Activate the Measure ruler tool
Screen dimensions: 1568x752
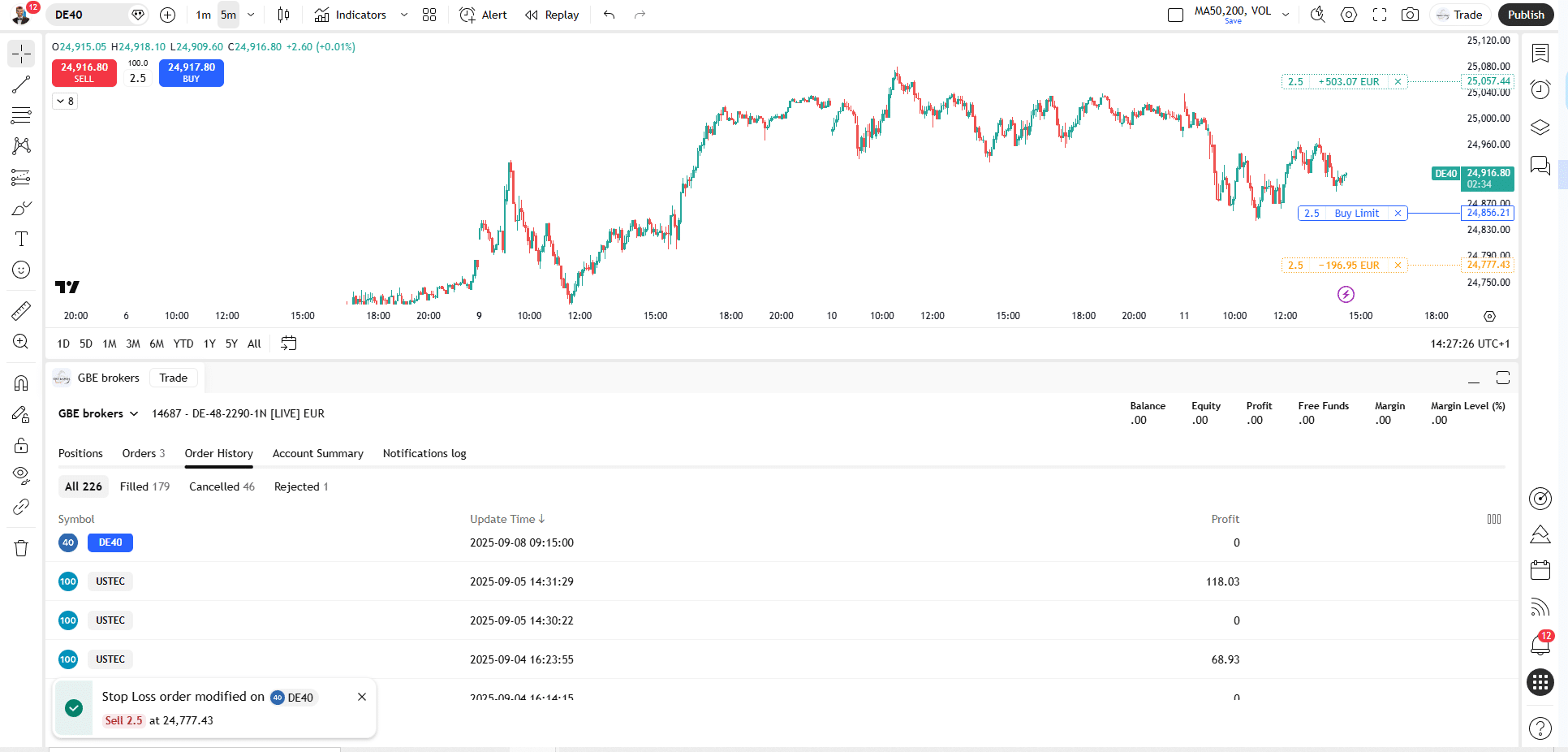(x=20, y=310)
